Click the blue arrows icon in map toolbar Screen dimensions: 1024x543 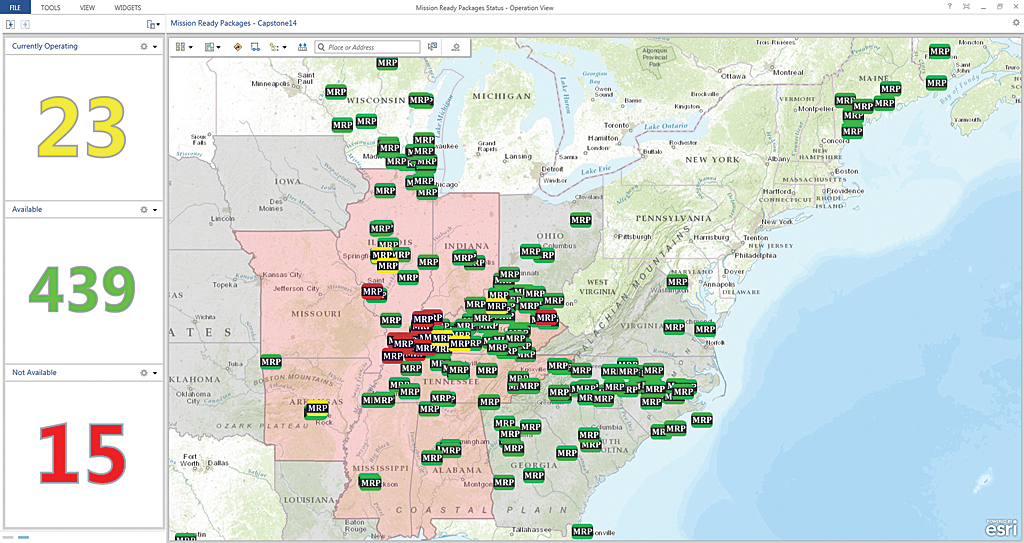tap(302, 47)
